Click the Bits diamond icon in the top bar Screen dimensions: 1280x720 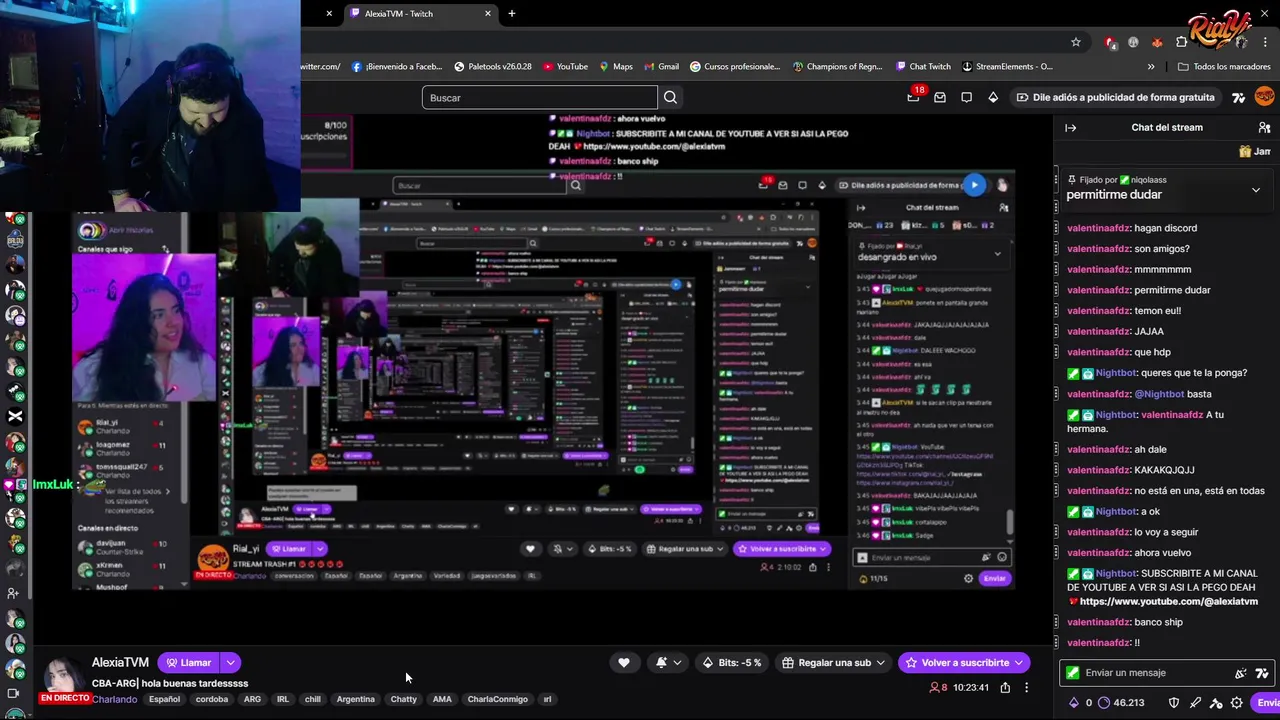[993, 97]
